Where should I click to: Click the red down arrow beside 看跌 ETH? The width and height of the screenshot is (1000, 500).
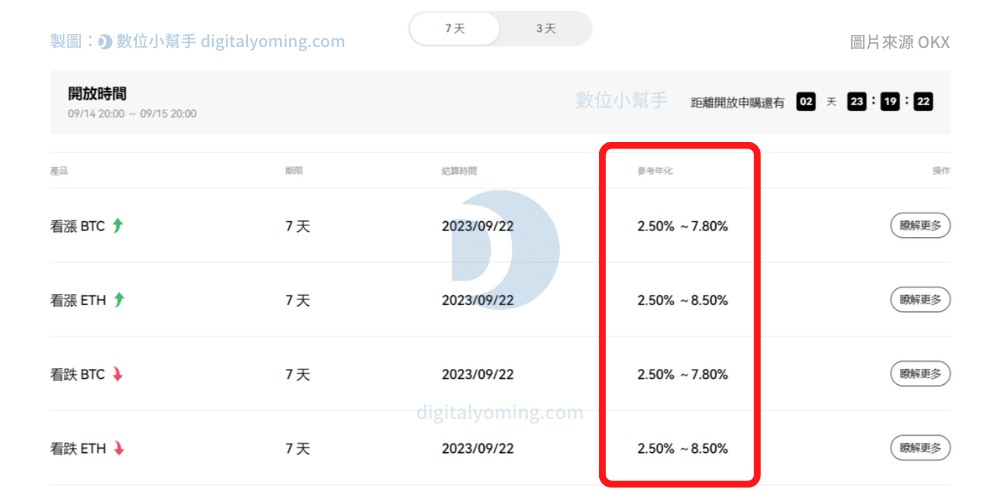(118, 448)
